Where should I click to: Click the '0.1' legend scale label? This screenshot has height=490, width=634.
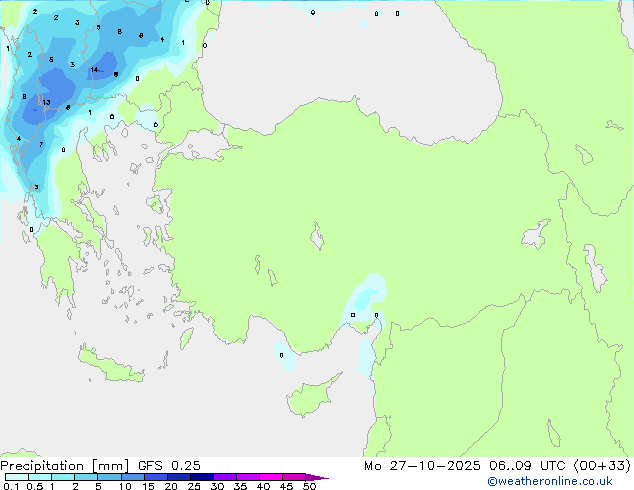coord(11,486)
